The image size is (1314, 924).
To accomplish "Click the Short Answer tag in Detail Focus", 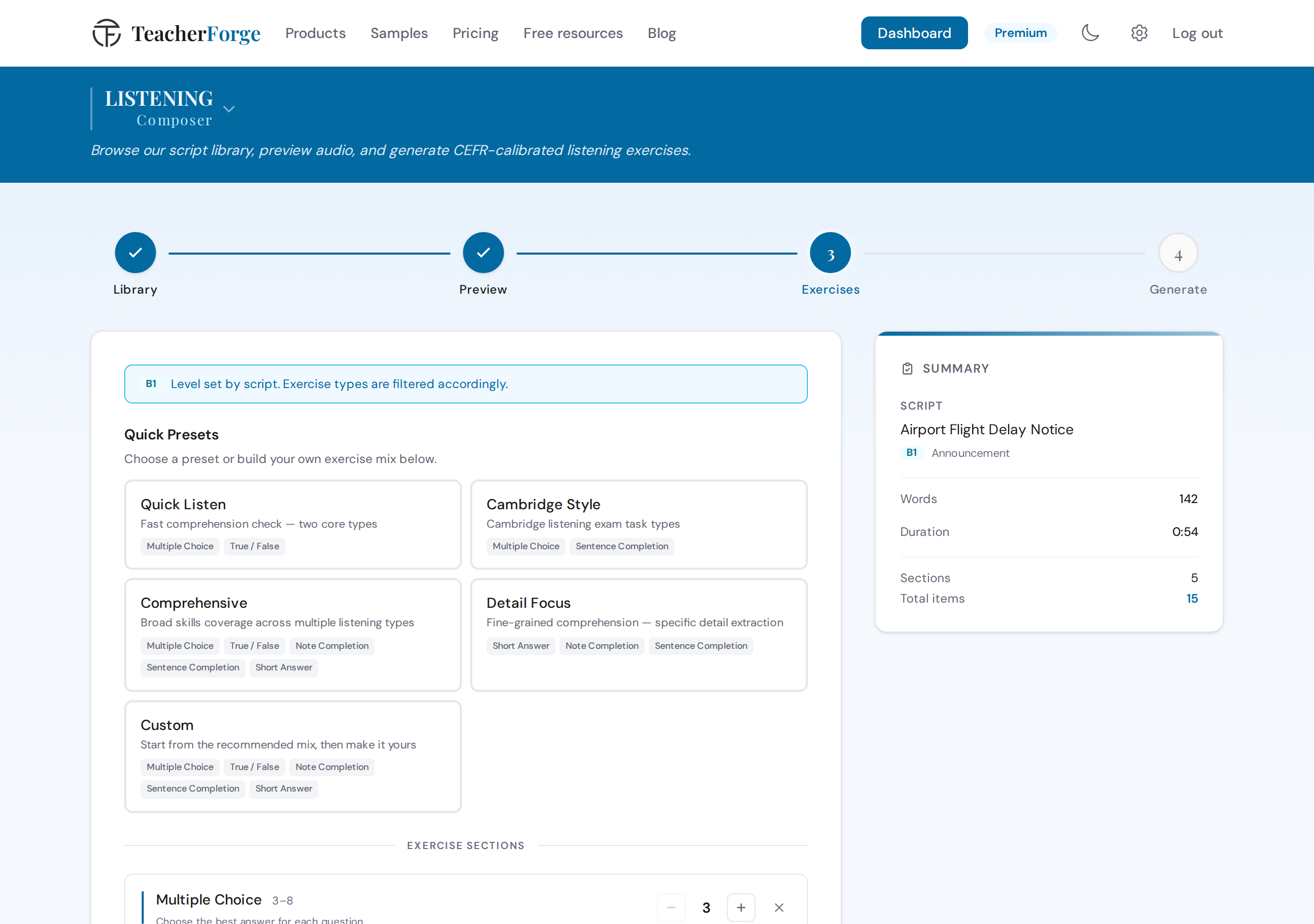I will pyautogui.click(x=521, y=646).
